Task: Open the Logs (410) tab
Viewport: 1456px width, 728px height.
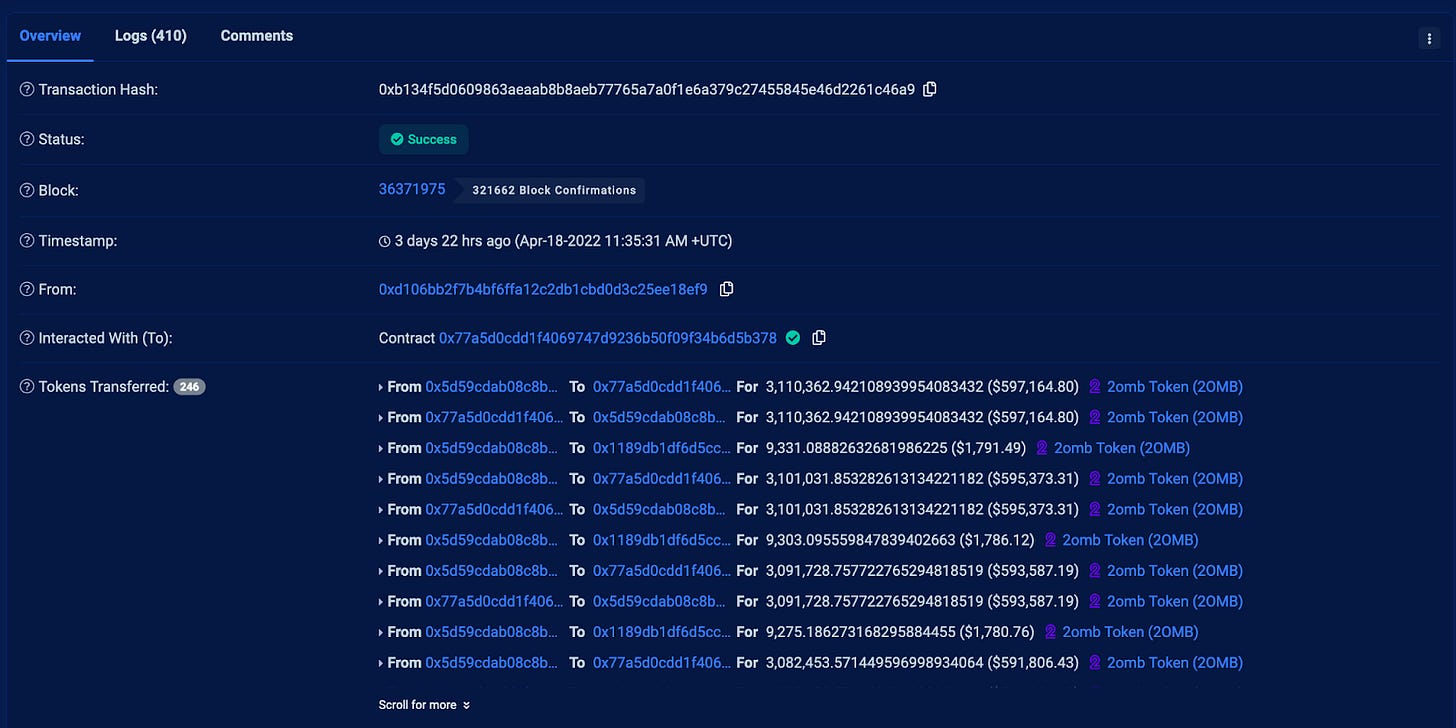Action: [x=150, y=36]
